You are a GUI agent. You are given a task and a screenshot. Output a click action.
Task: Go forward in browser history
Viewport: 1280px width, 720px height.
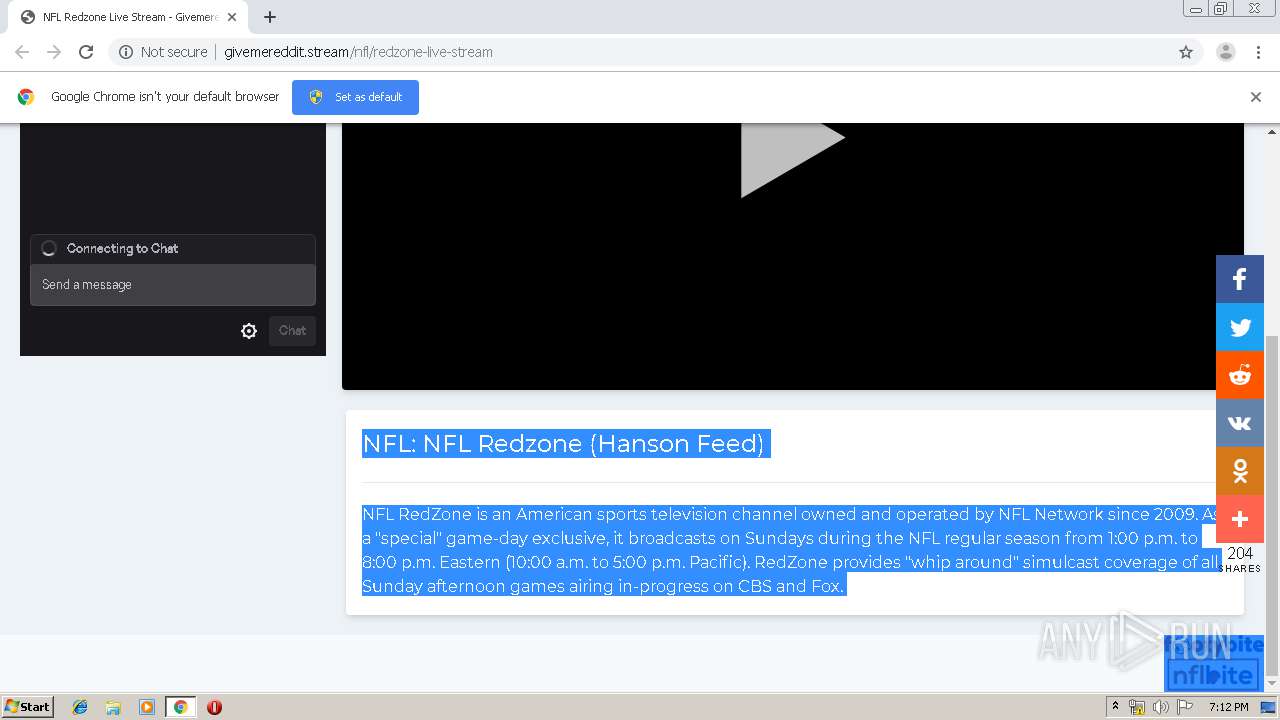pos(54,52)
